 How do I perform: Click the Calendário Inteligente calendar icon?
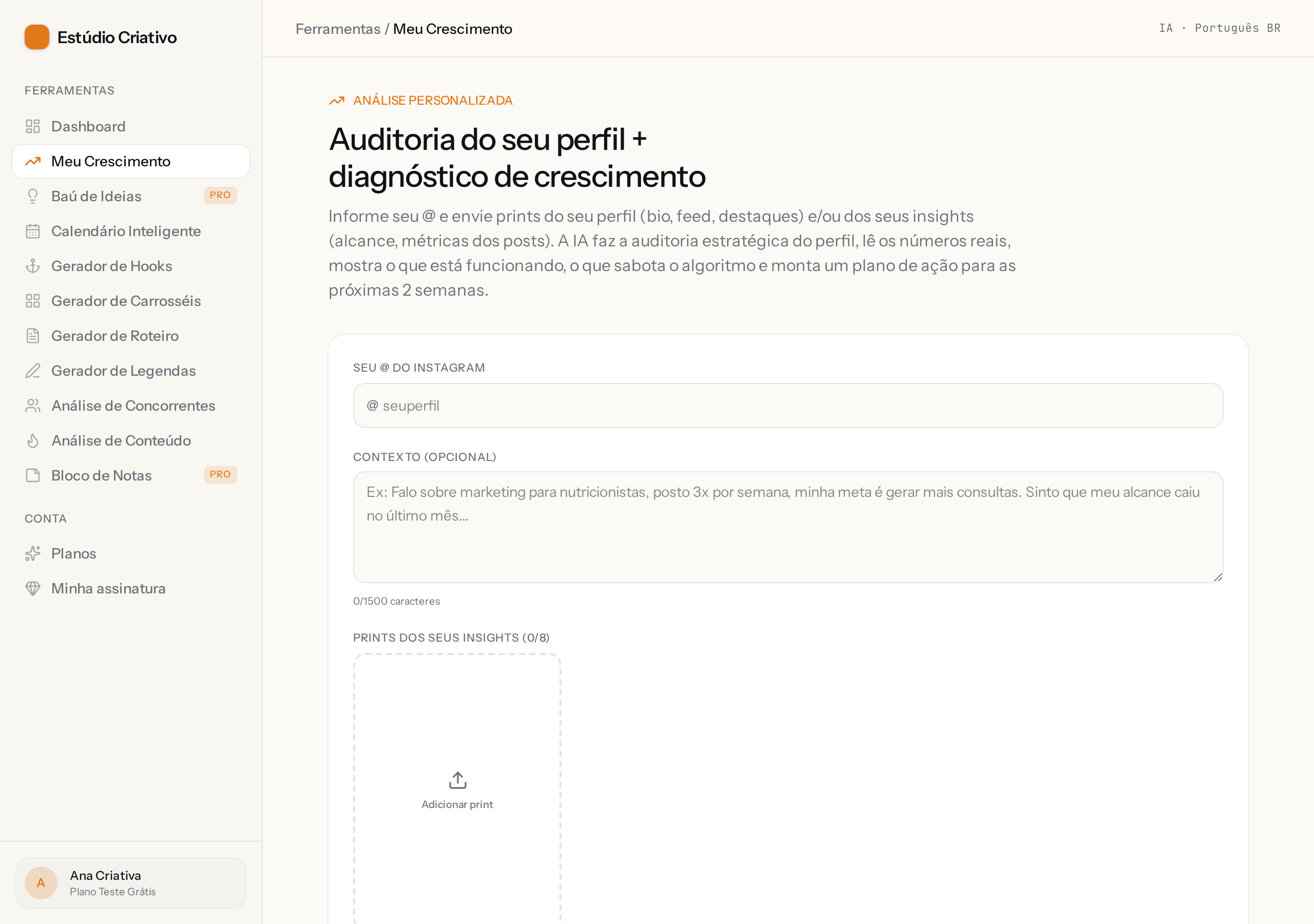33,232
